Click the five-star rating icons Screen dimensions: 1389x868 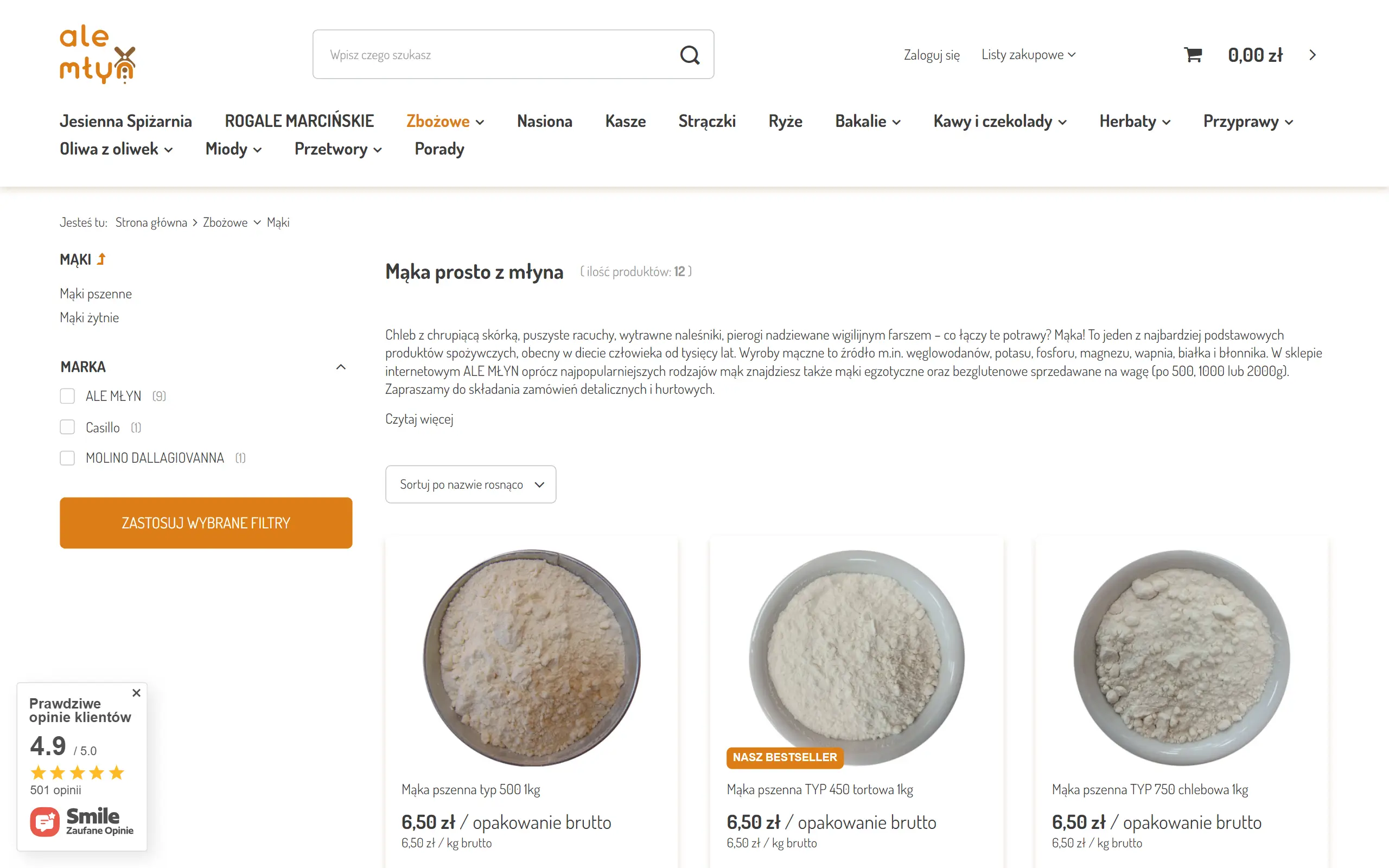tap(78, 773)
